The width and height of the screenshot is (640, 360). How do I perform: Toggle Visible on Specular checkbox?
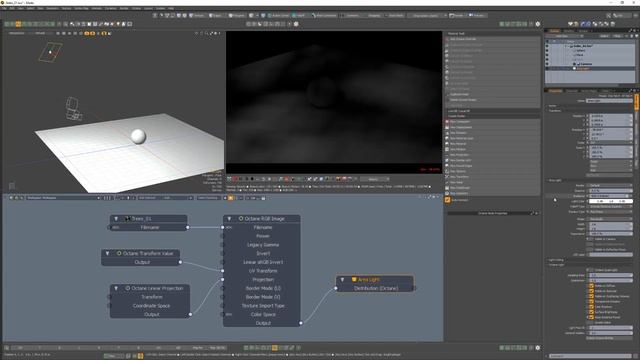591,291
